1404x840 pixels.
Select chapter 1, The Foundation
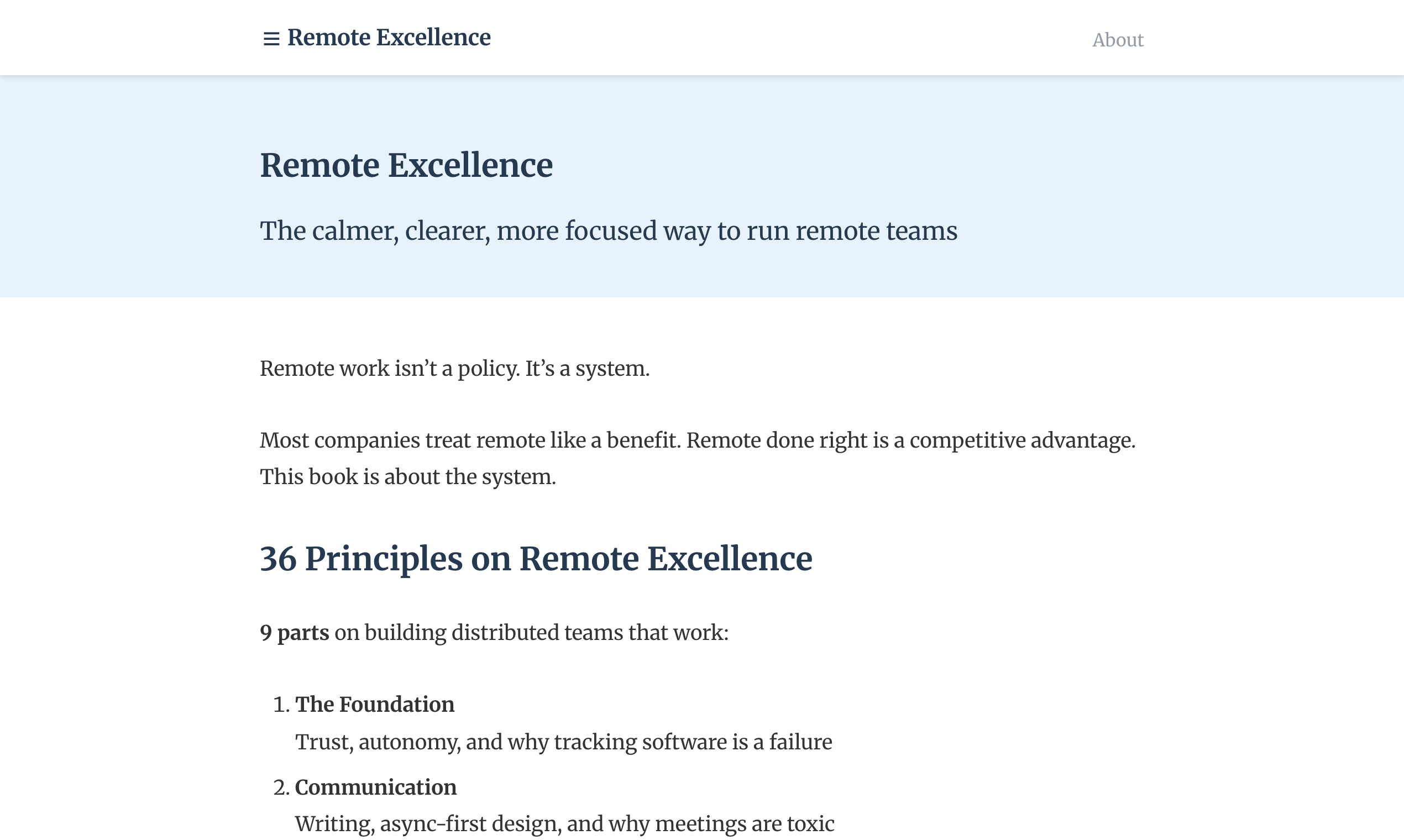click(375, 704)
